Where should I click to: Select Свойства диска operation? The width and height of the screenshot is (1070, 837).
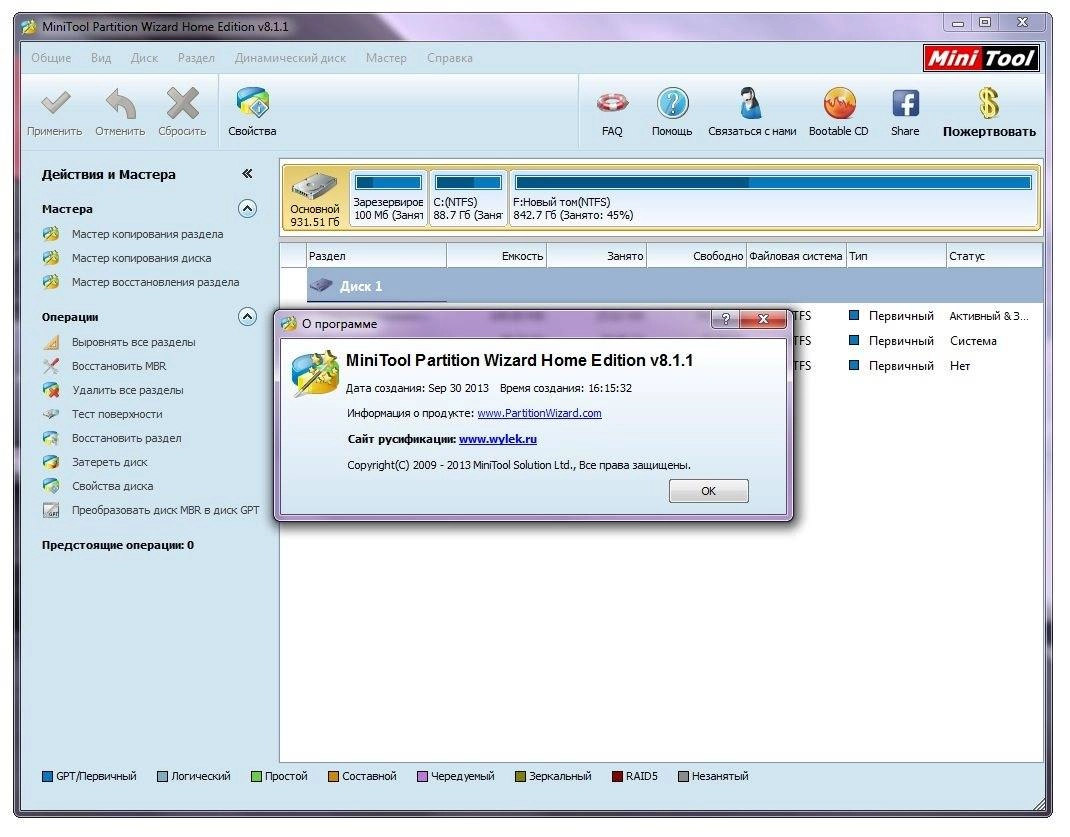point(113,486)
